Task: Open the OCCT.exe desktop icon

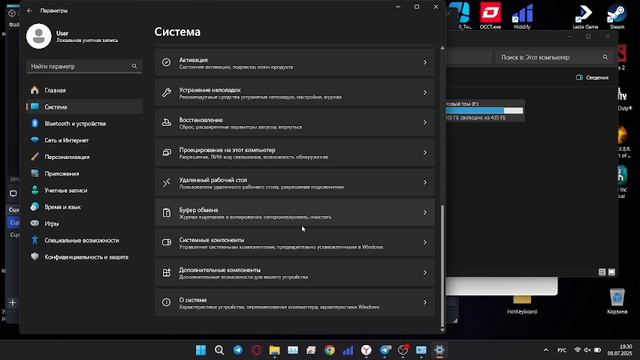Action: [490, 16]
